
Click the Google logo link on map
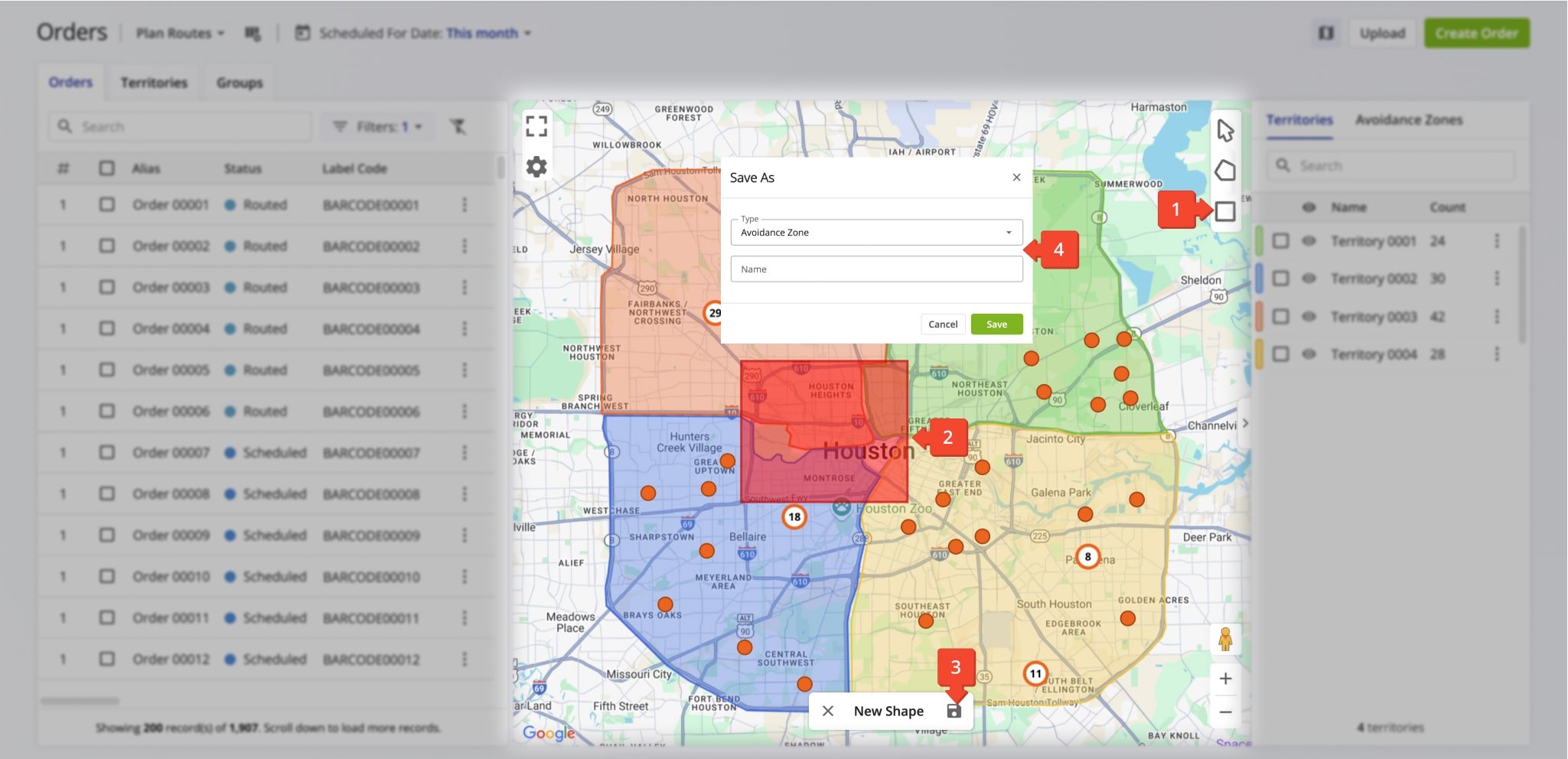pyautogui.click(x=549, y=733)
